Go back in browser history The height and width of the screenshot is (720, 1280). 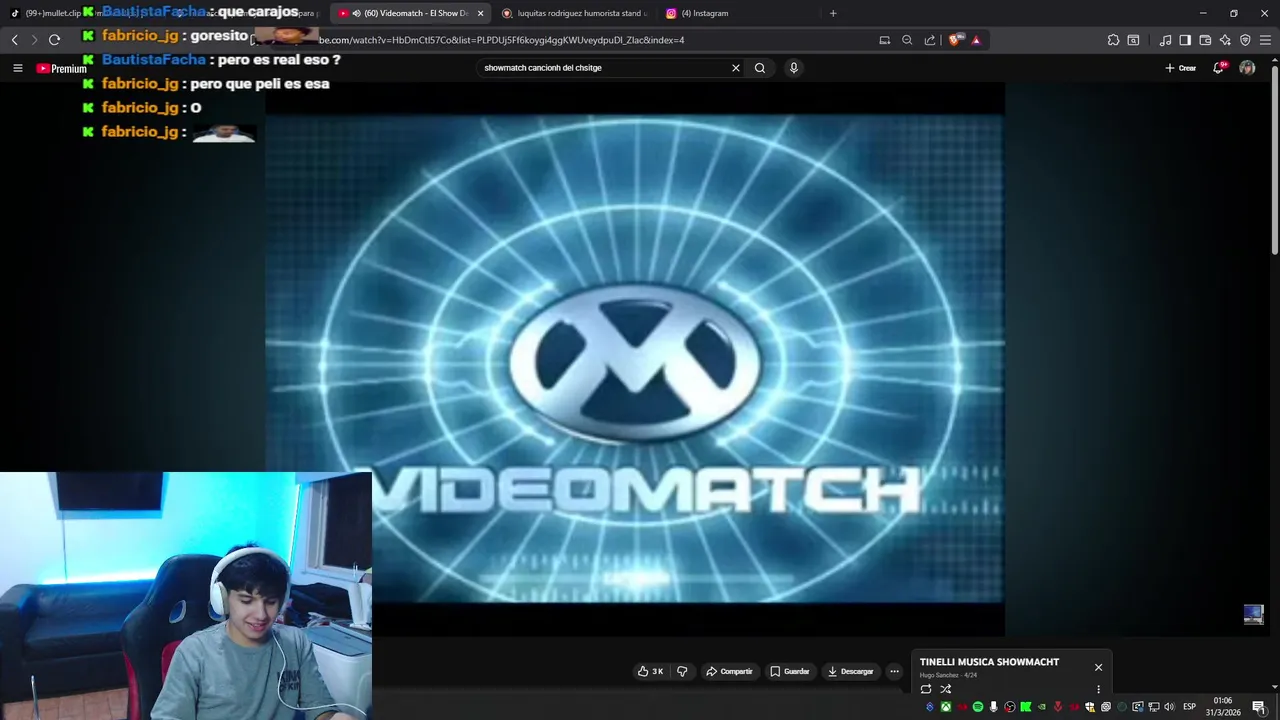click(x=14, y=40)
